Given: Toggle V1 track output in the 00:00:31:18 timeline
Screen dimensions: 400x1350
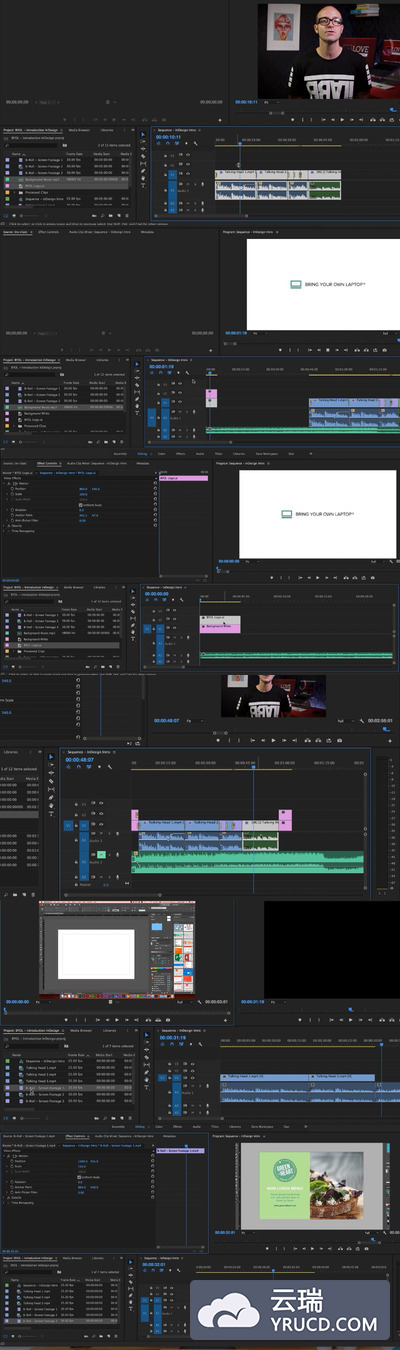Looking at the screenshot, I should (193, 1078).
